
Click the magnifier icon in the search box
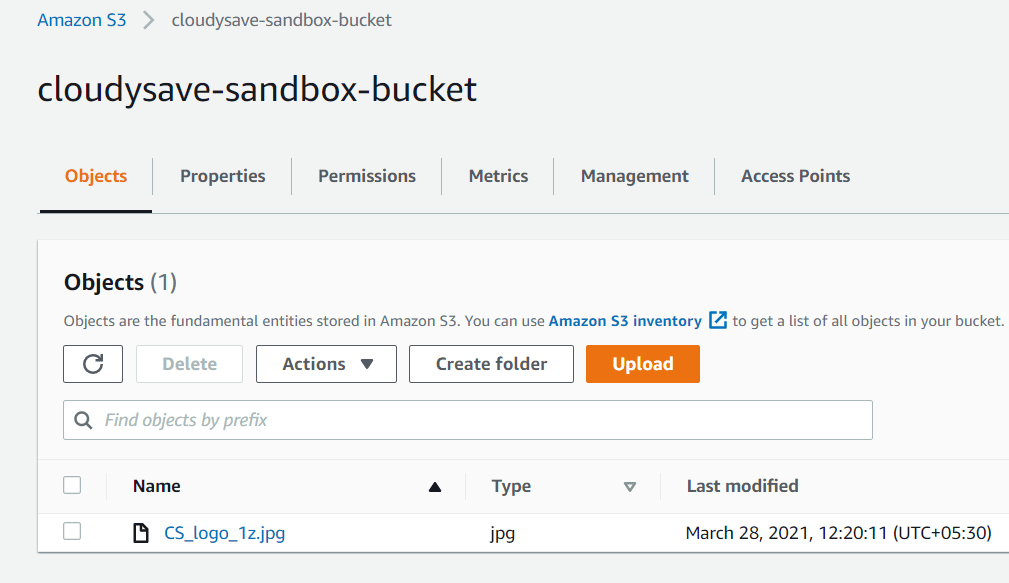pos(83,420)
